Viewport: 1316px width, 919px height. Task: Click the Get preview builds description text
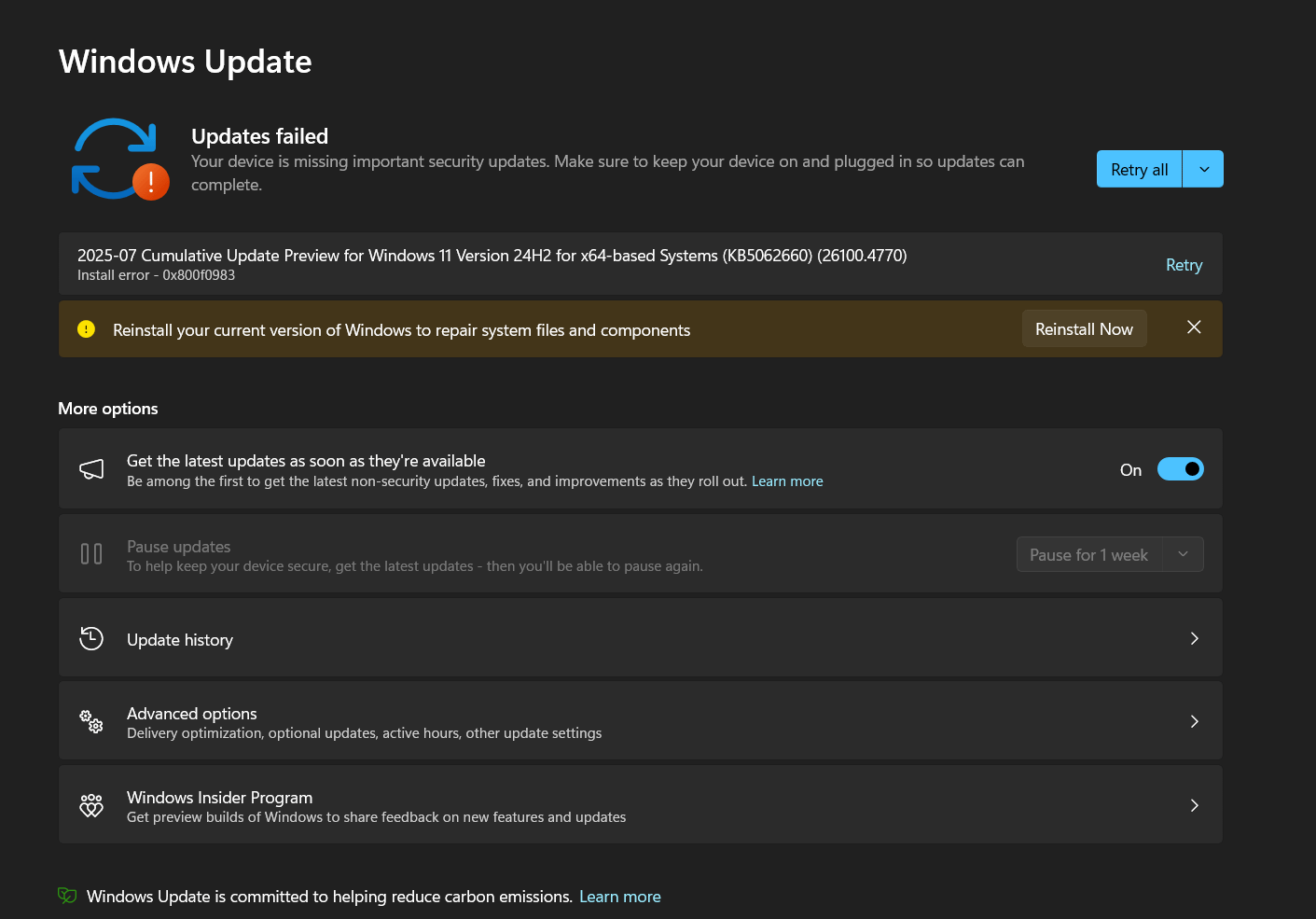pyautogui.click(x=376, y=817)
